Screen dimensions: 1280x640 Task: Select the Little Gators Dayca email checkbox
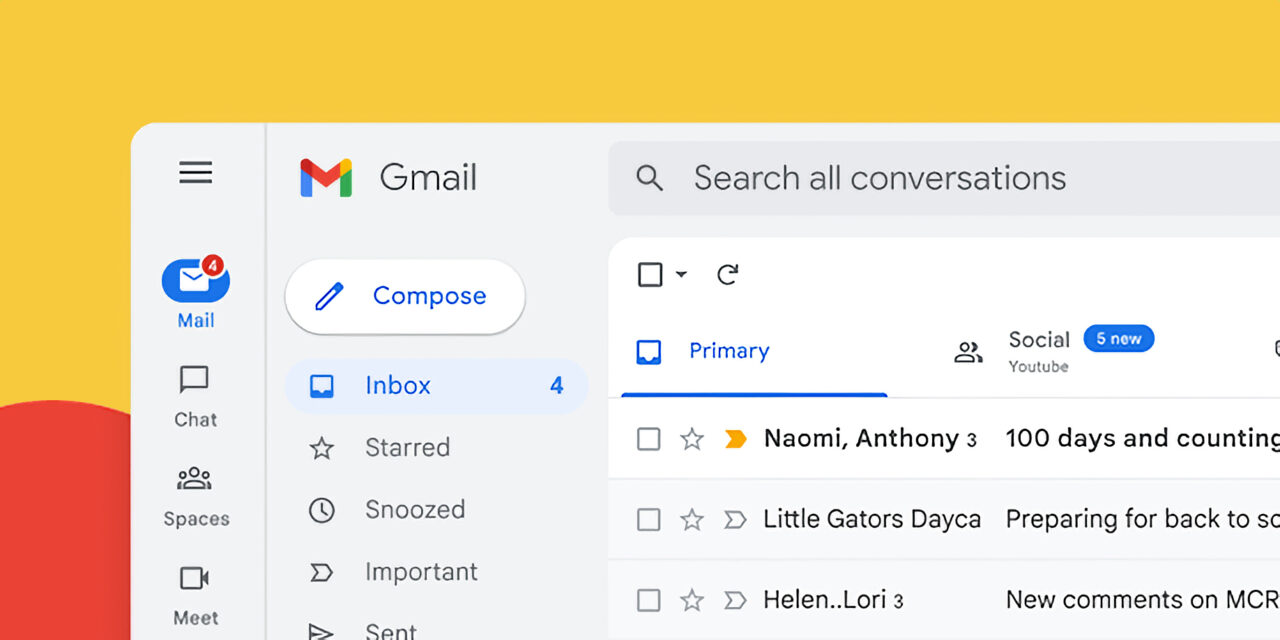click(x=649, y=520)
